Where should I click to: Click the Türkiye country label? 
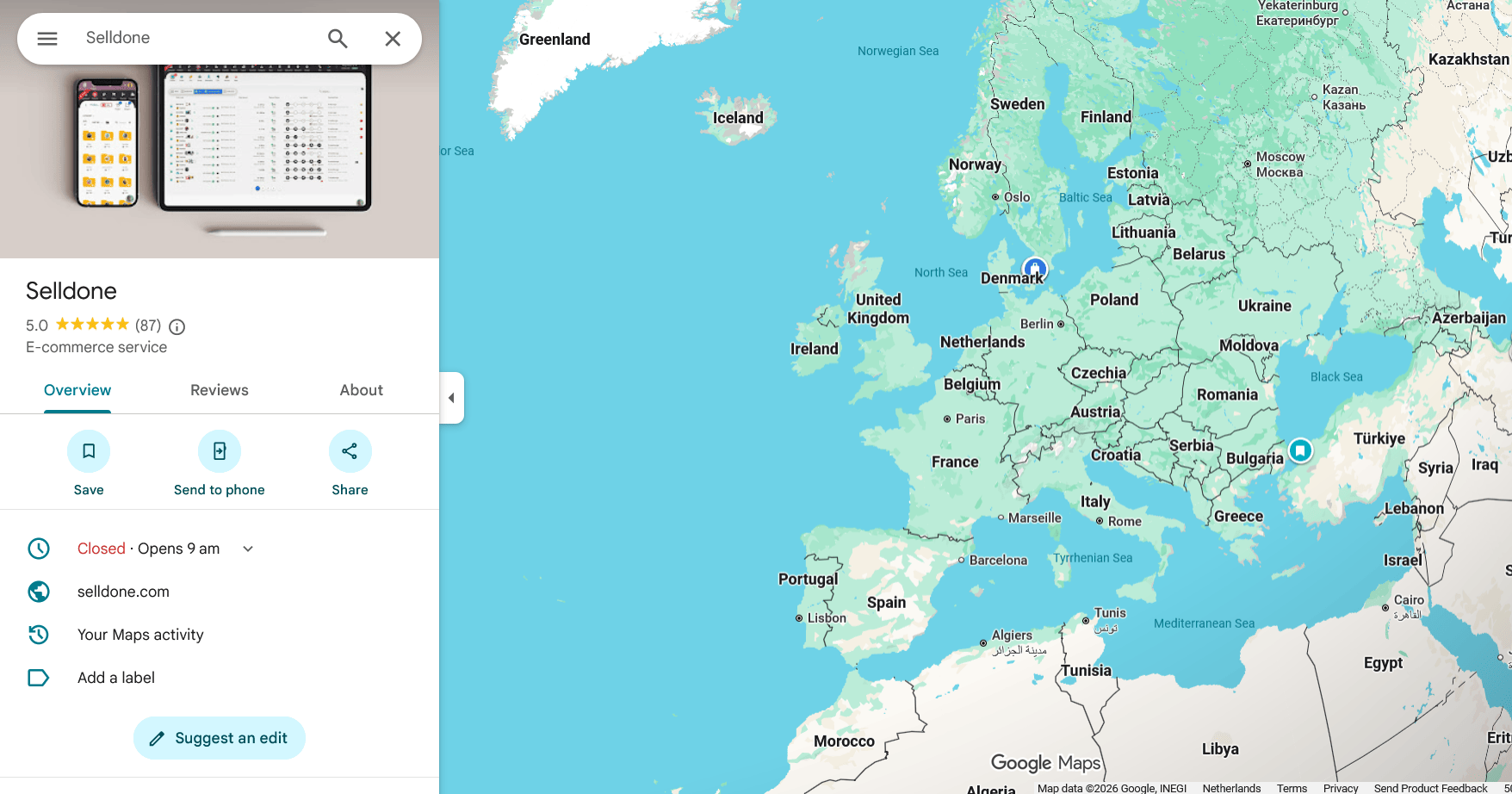click(x=1379, y=438)
